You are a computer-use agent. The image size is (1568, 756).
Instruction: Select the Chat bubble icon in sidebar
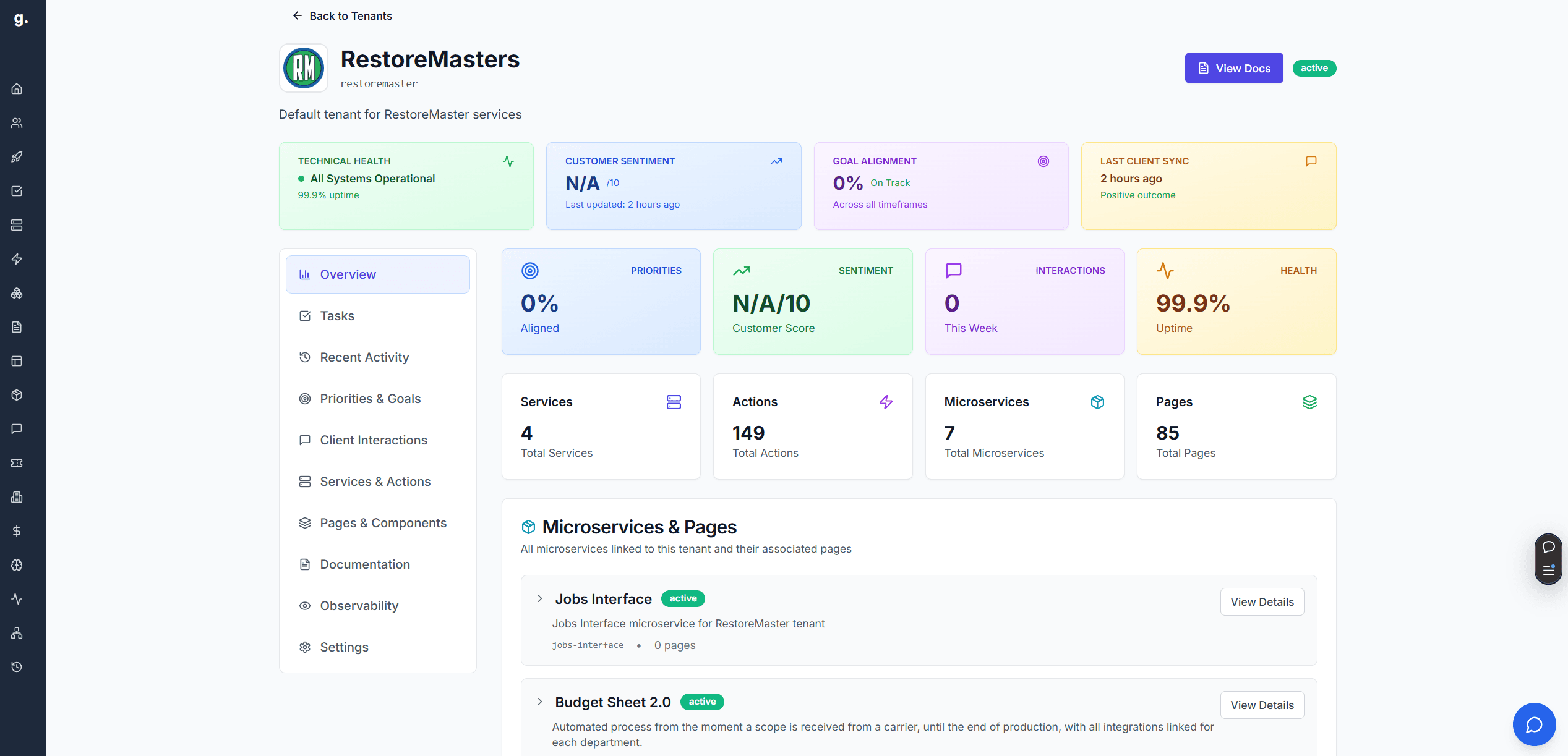pyautogui.click(x=17, y=429)
